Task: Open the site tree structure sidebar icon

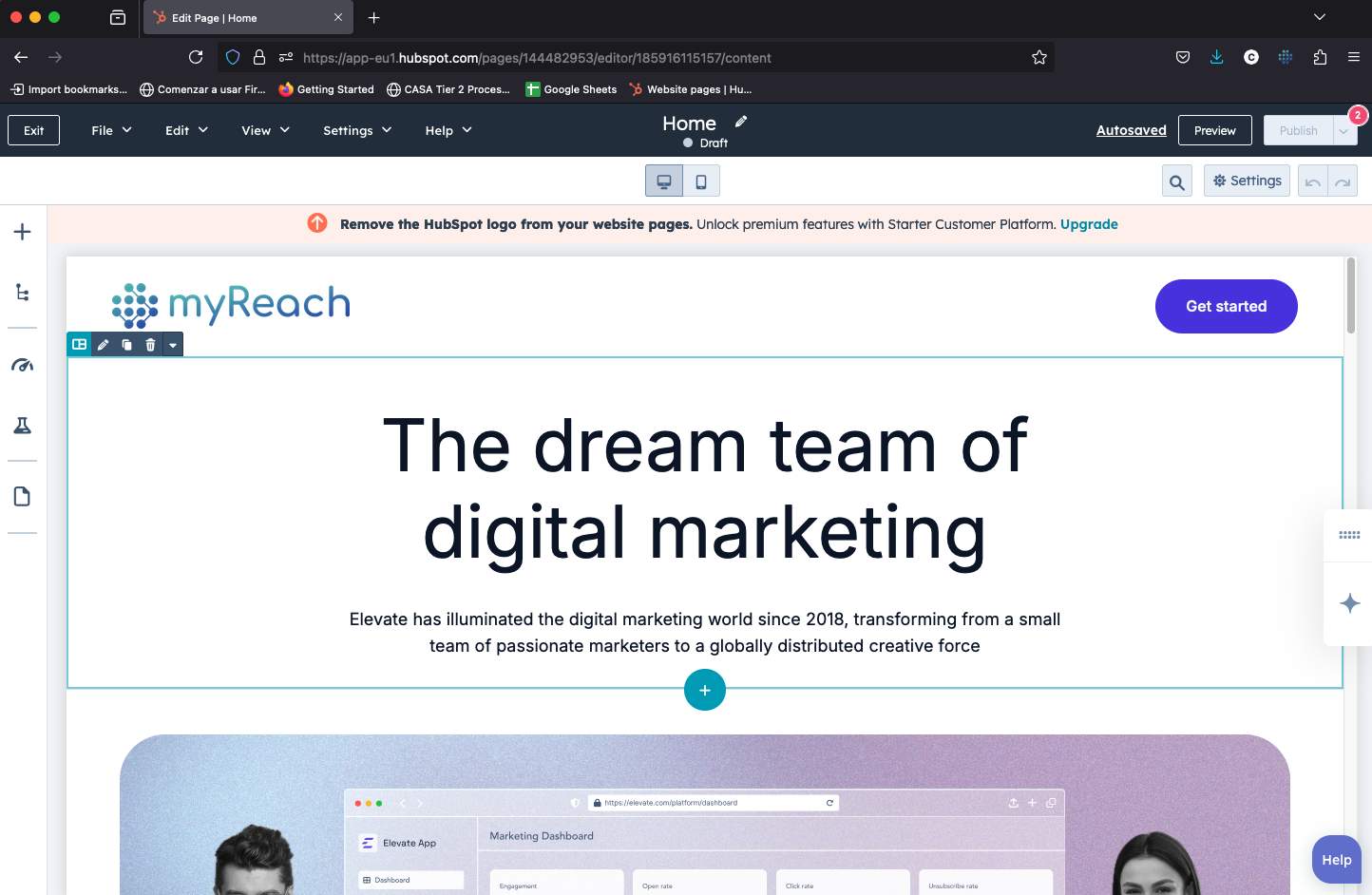Action: click(x=23, y=293)
